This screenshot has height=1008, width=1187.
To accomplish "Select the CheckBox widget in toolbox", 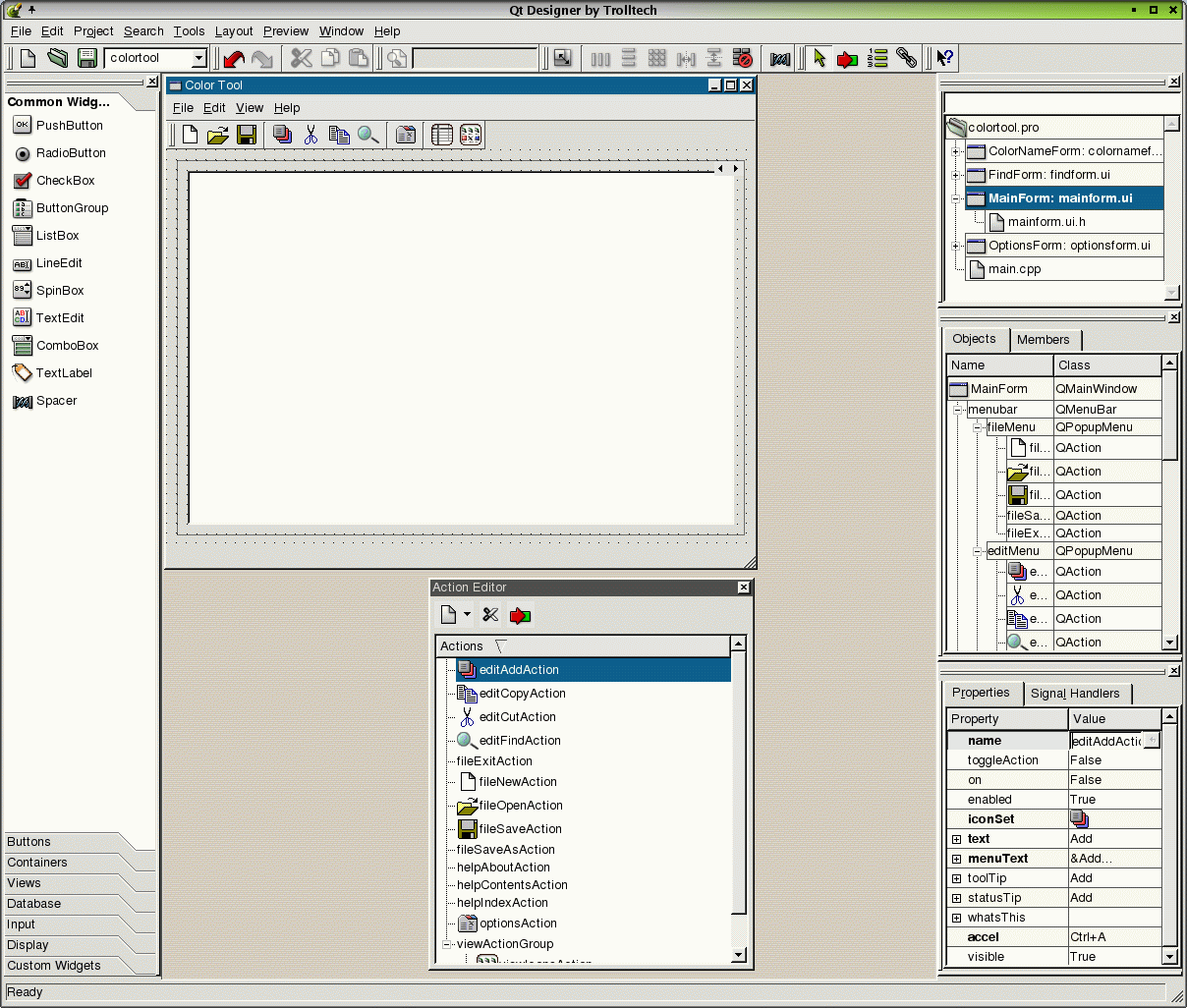I will [x=65, y=181].
